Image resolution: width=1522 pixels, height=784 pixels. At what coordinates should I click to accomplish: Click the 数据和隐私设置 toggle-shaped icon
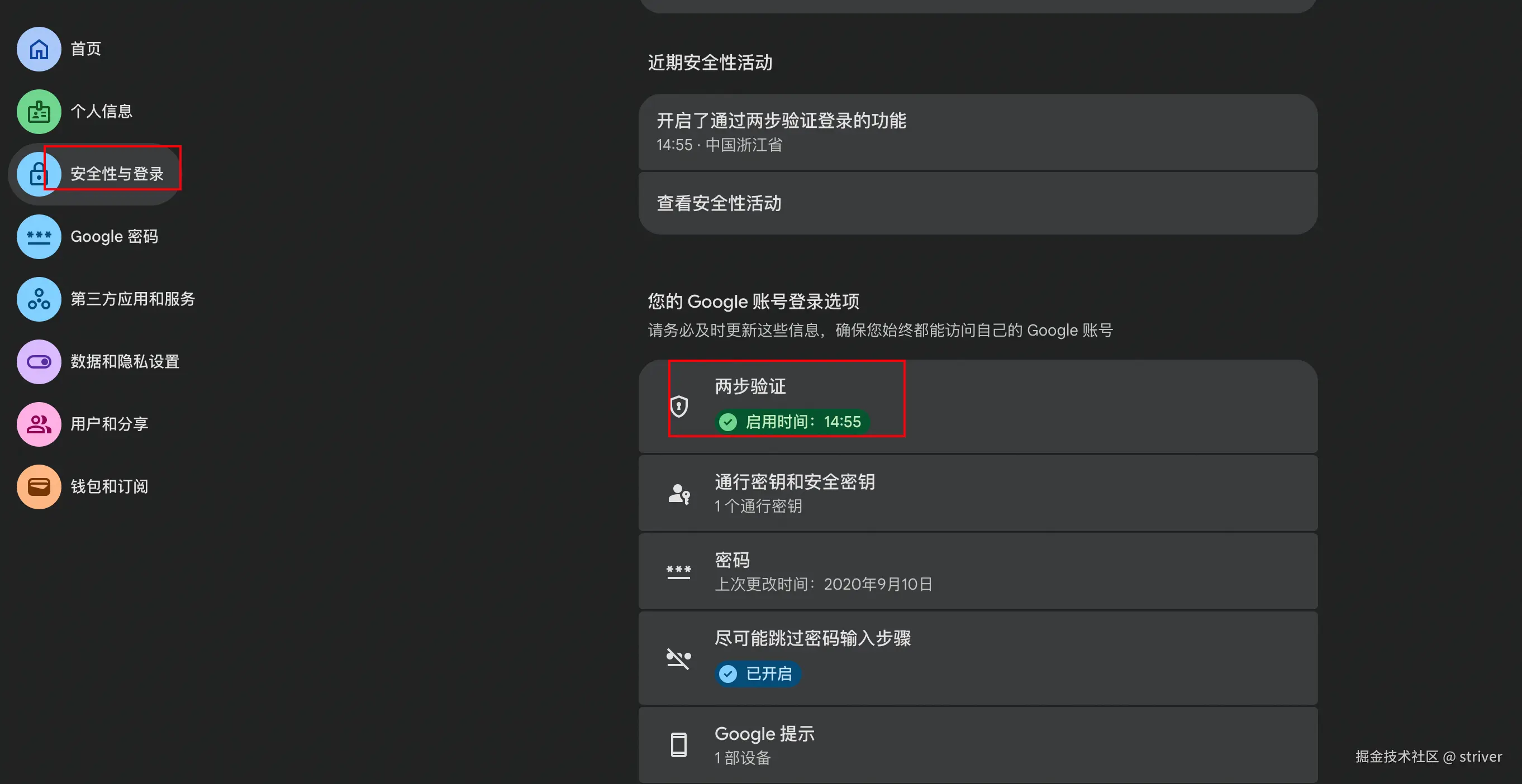(x=39, y=362)
